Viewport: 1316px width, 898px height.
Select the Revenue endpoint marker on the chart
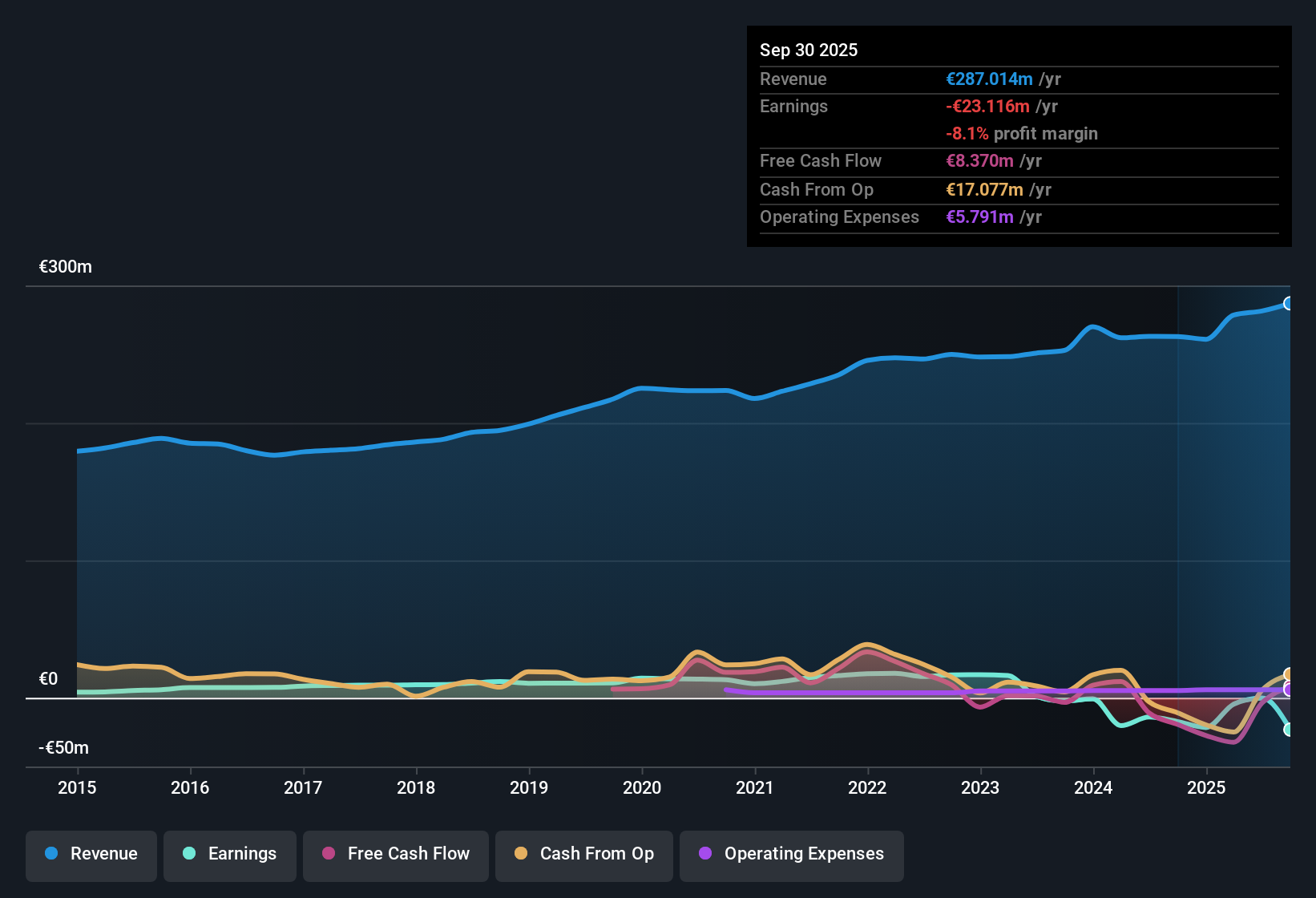coord(1289,303)
